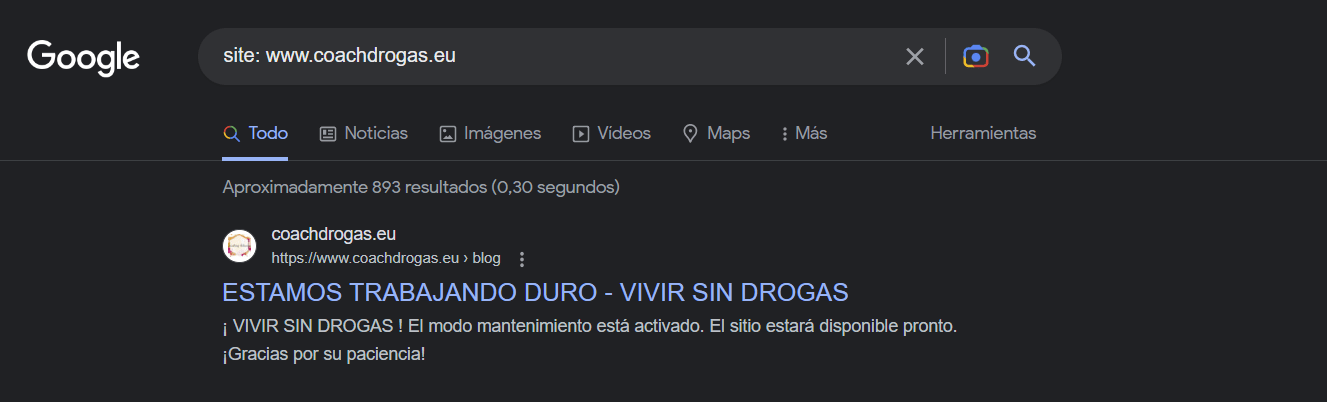Select the Todo tab
Screen dimensions: 1327x402
(255, 133)
